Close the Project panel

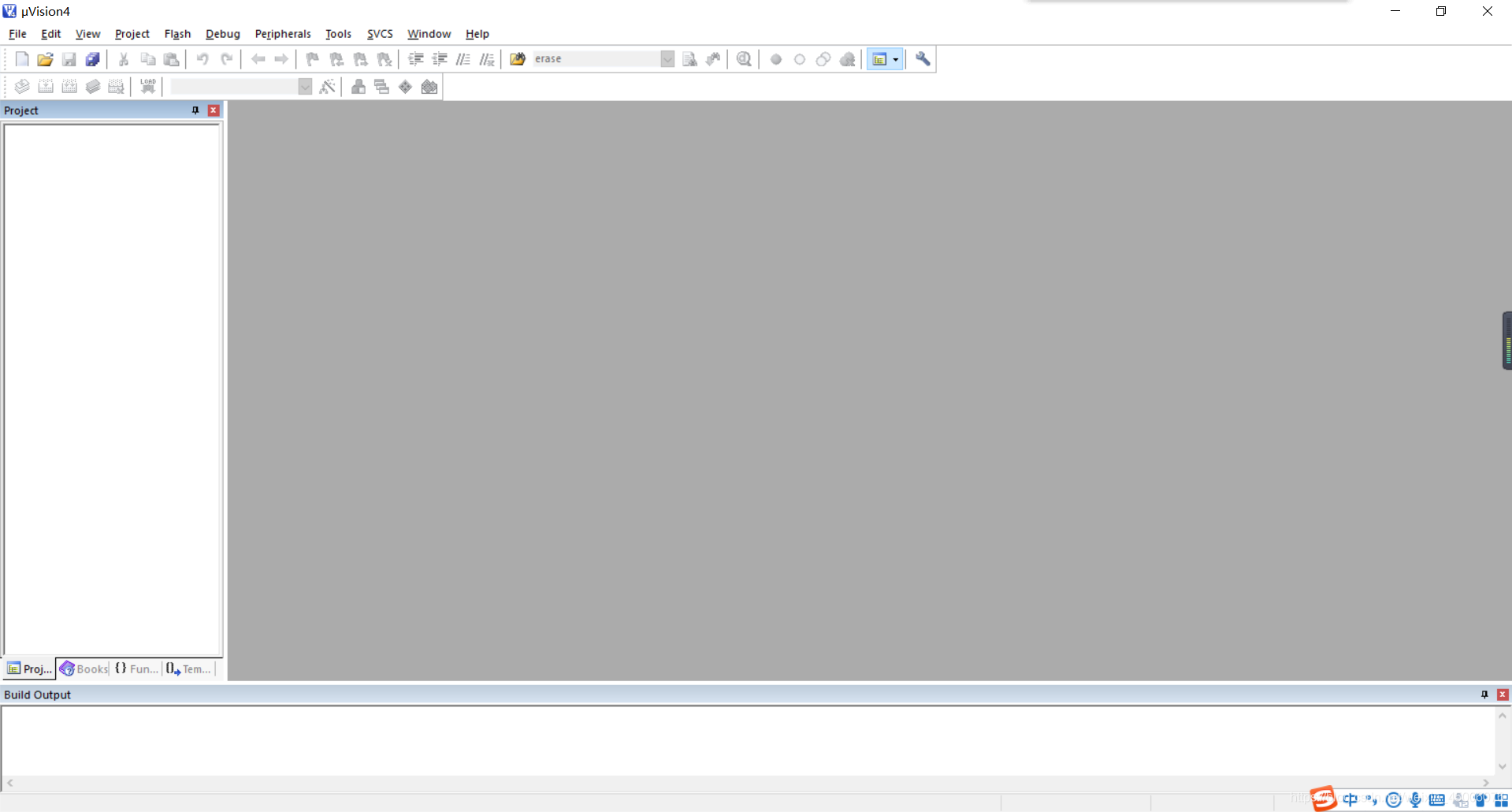click(213, 110)
